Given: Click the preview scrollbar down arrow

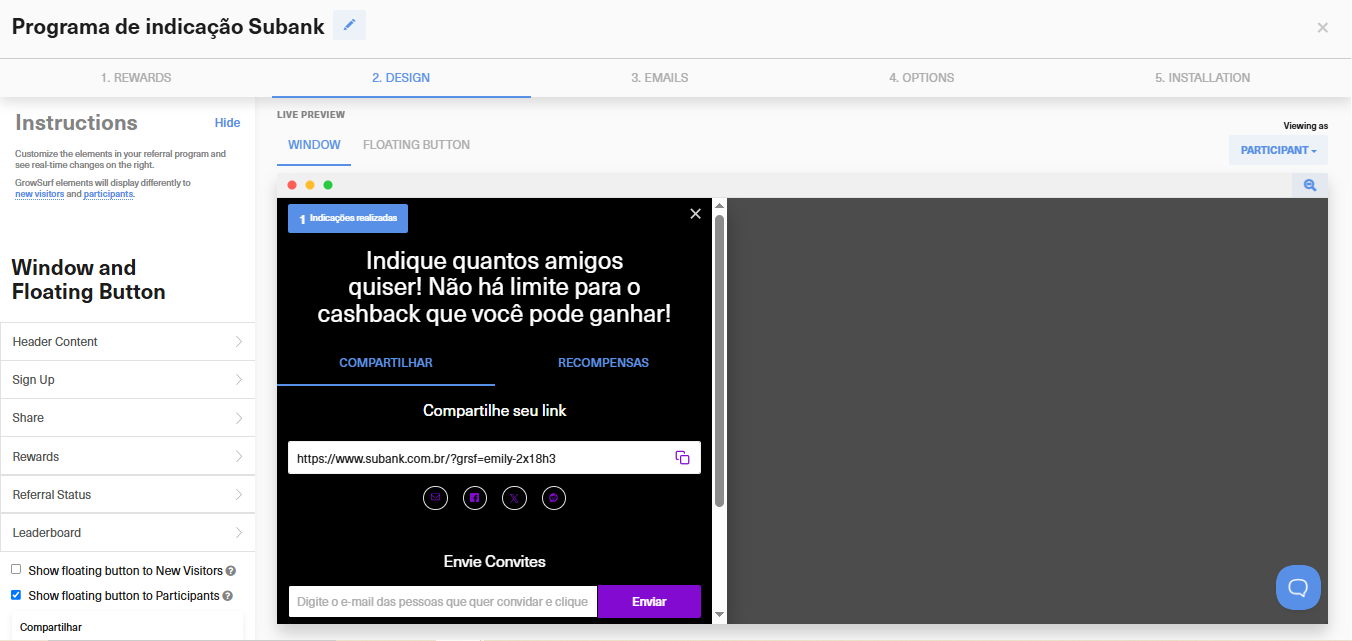Looking at the screenshot, I should coord(719,614).
